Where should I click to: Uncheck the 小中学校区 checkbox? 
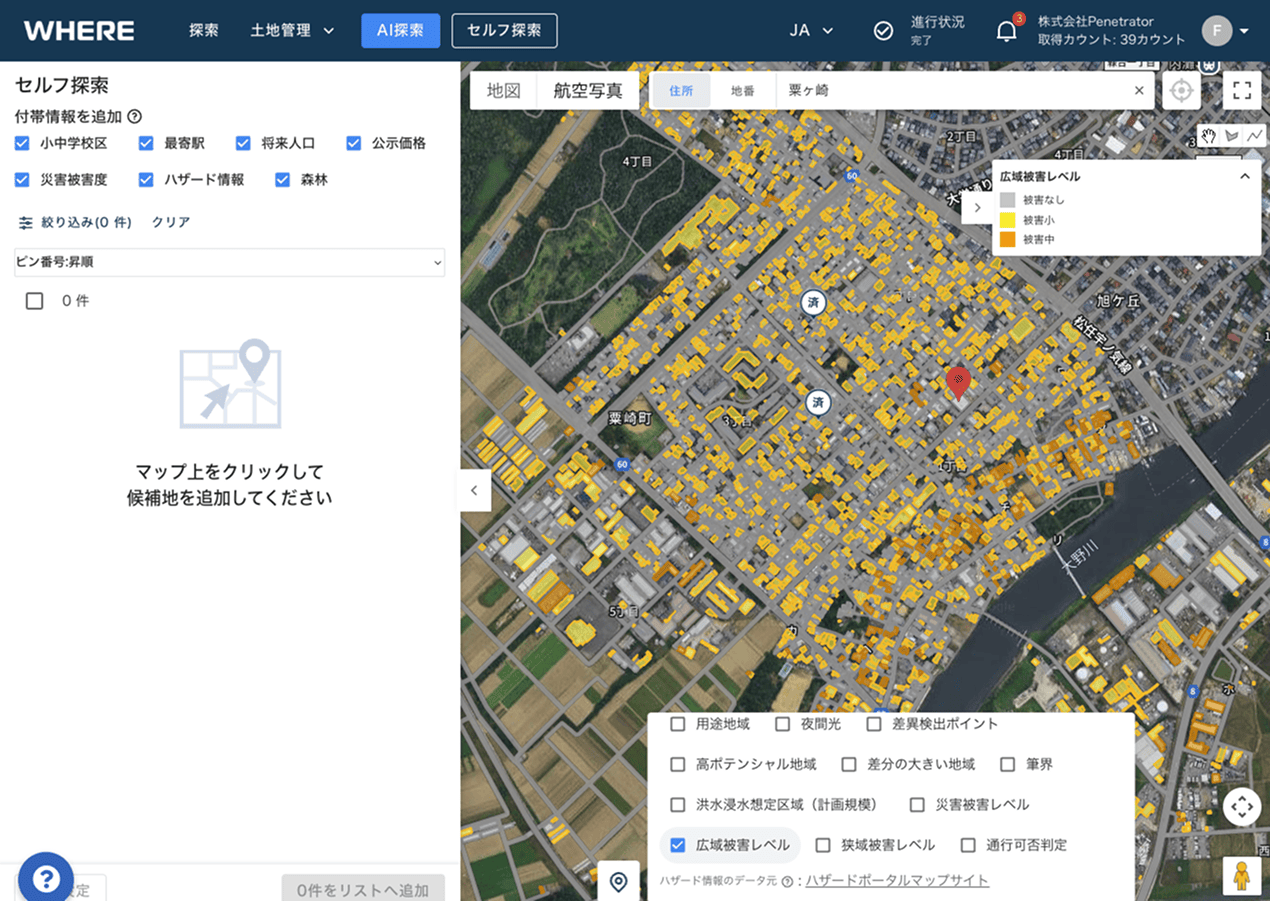(22, 143)
